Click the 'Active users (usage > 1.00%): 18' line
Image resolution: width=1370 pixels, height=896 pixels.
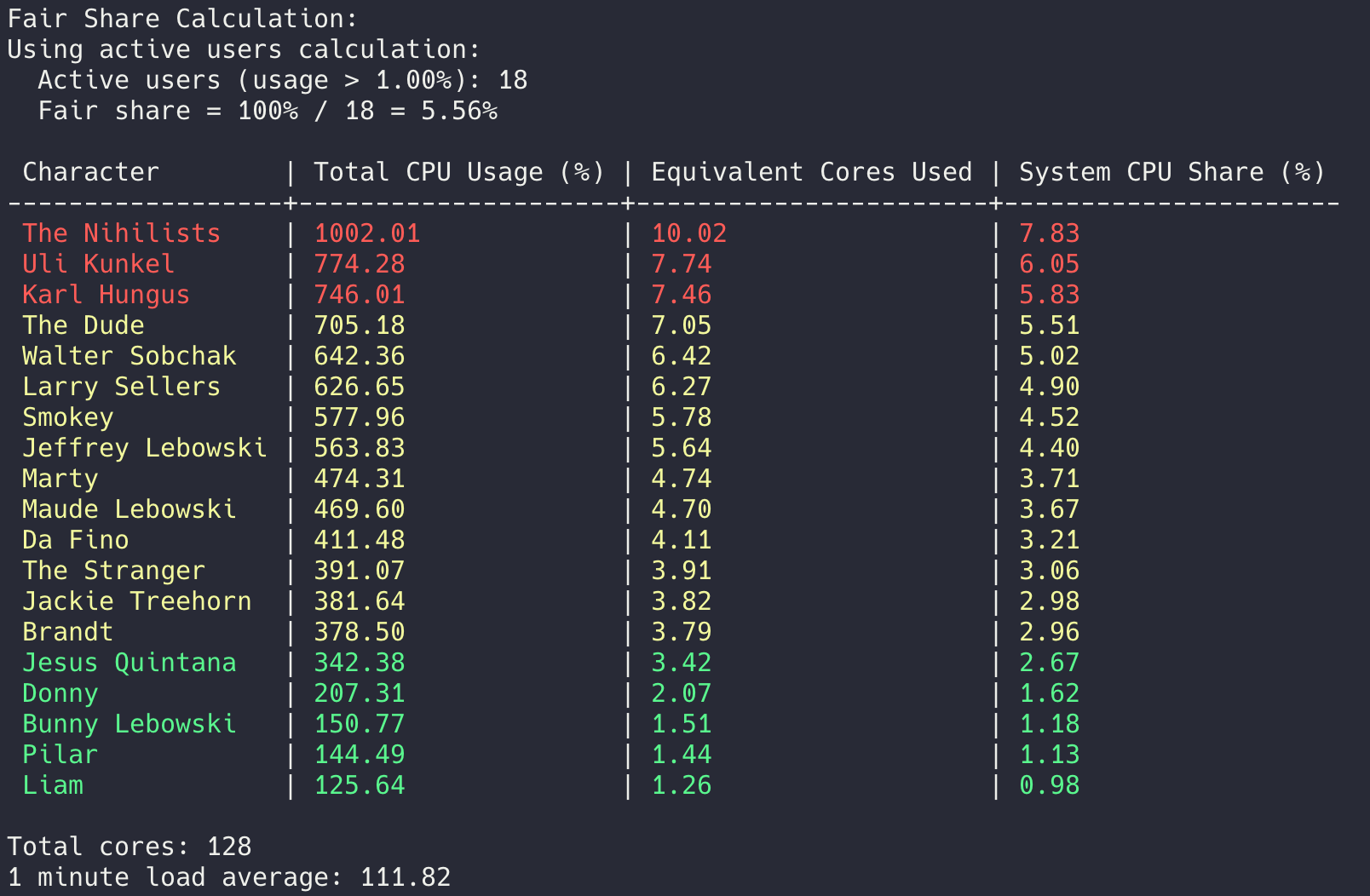283,80
